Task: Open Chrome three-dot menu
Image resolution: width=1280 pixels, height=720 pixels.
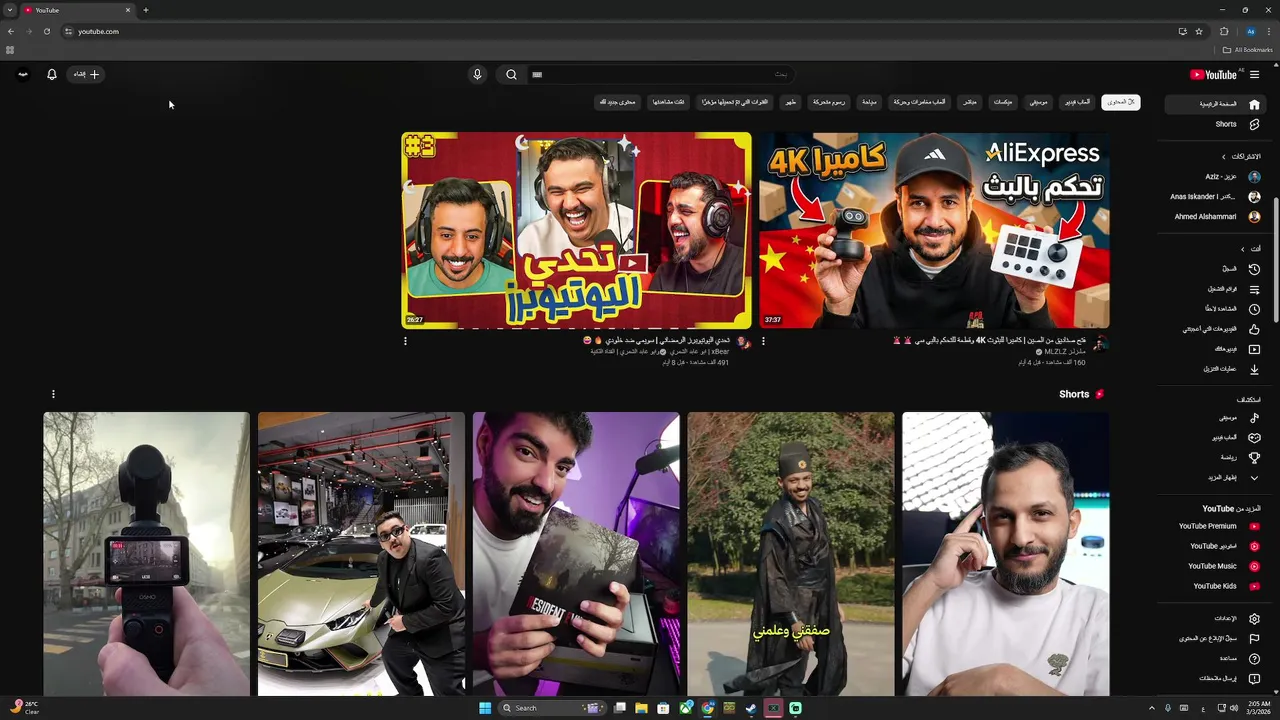Action: click(1269, 31)
